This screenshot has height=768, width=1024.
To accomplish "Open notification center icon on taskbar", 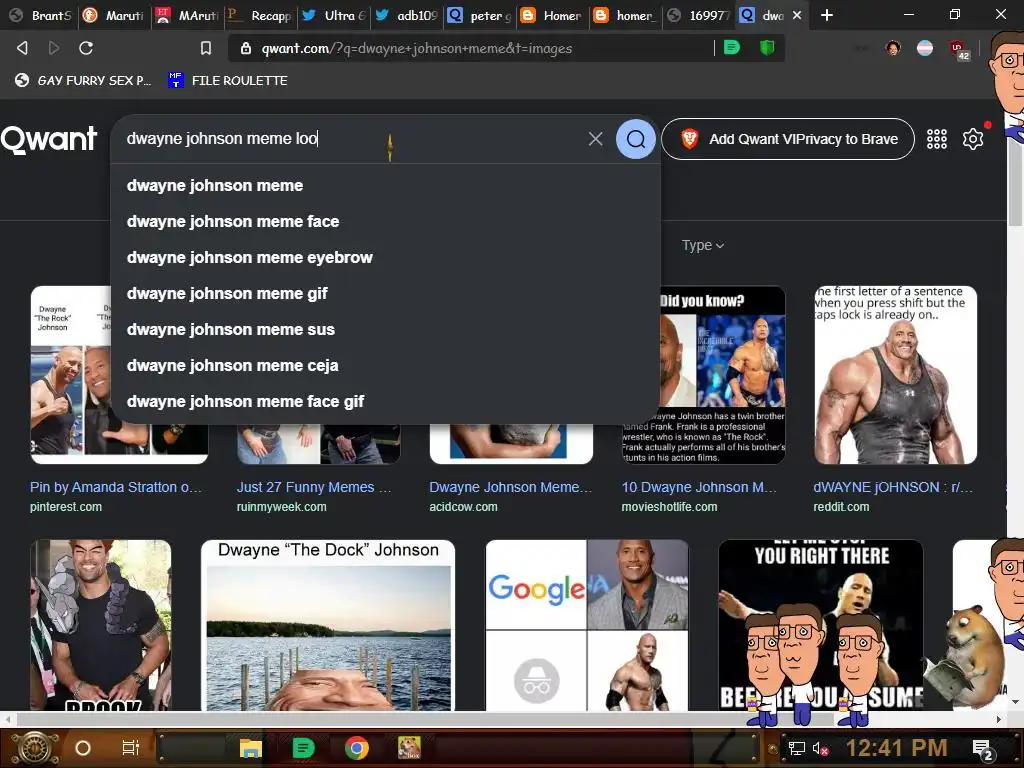I will (983, 749).
